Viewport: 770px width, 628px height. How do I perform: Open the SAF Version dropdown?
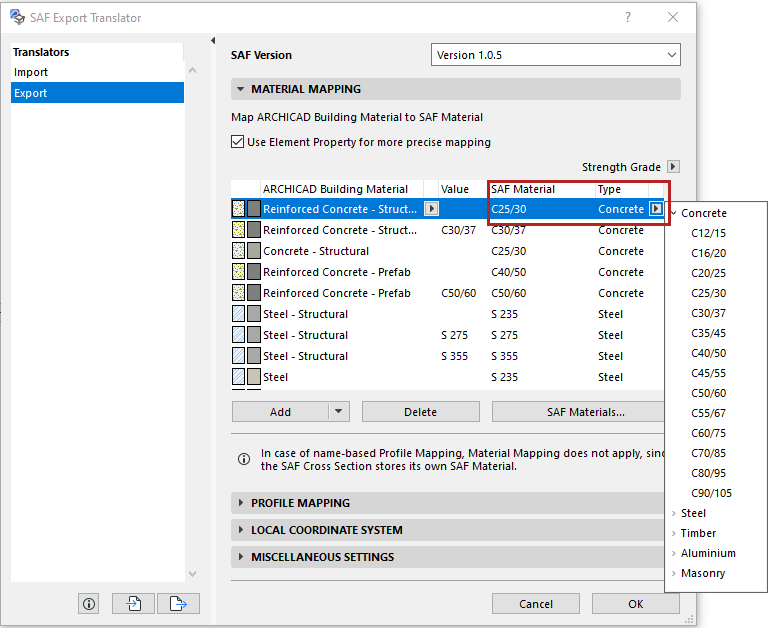(x=555, y=55)
